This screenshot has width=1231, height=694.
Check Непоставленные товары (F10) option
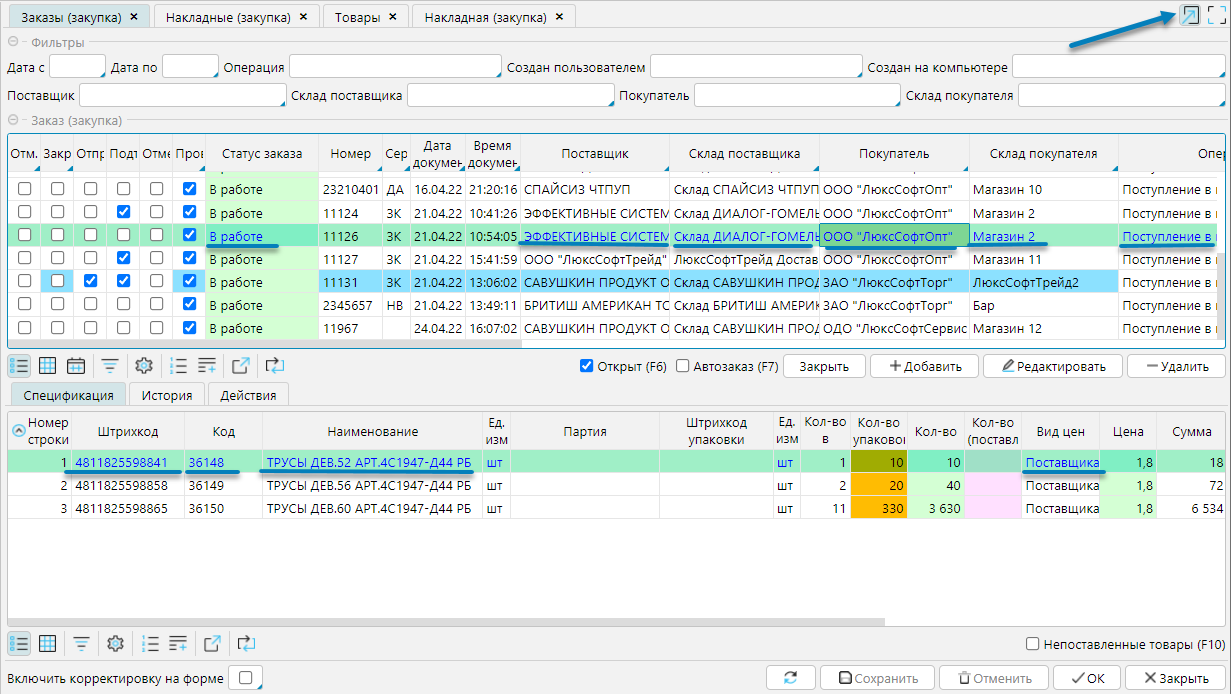[1034, 644]
